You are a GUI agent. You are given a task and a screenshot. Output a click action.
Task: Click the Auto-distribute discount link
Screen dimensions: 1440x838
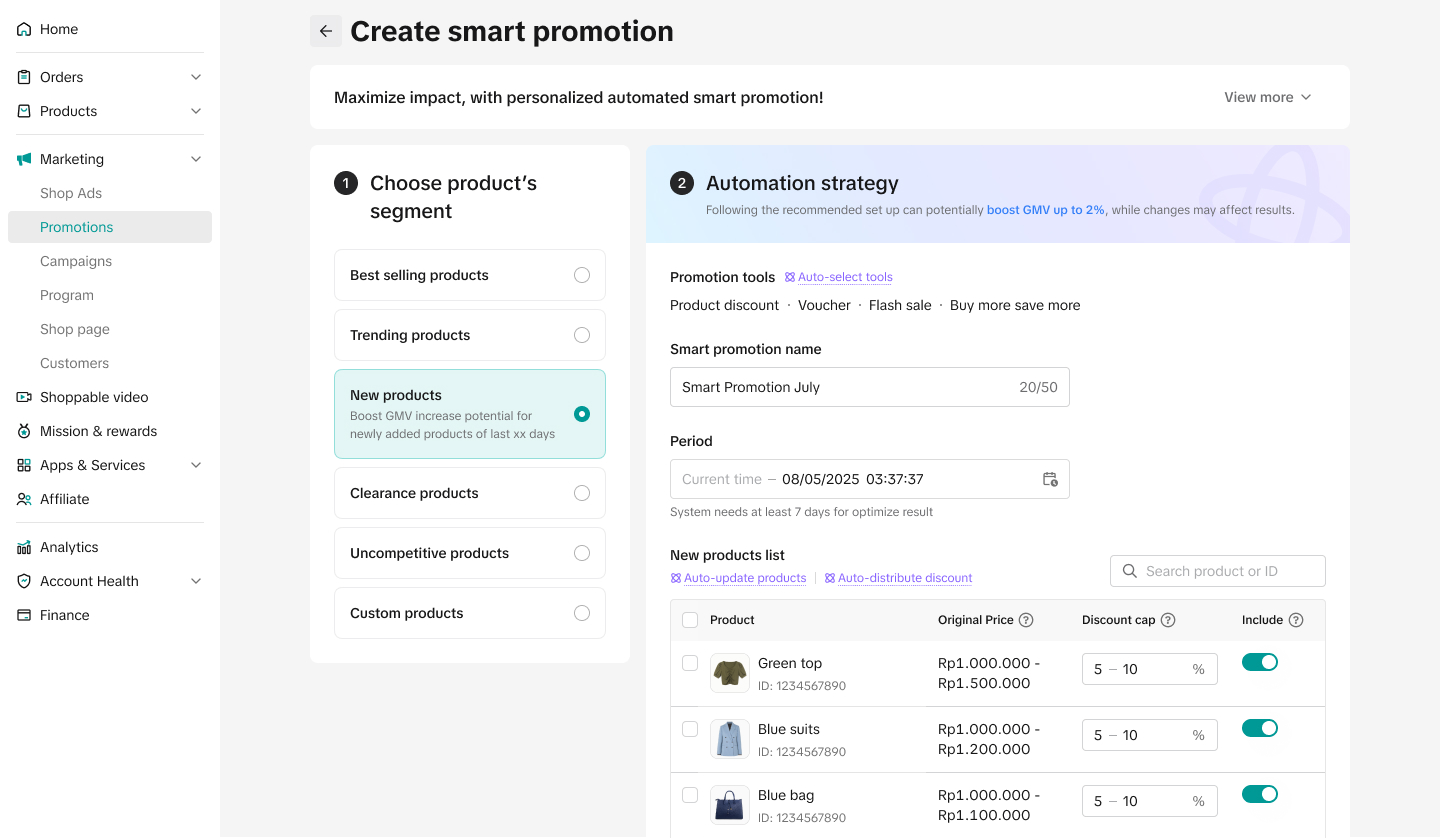coord(904,578)
